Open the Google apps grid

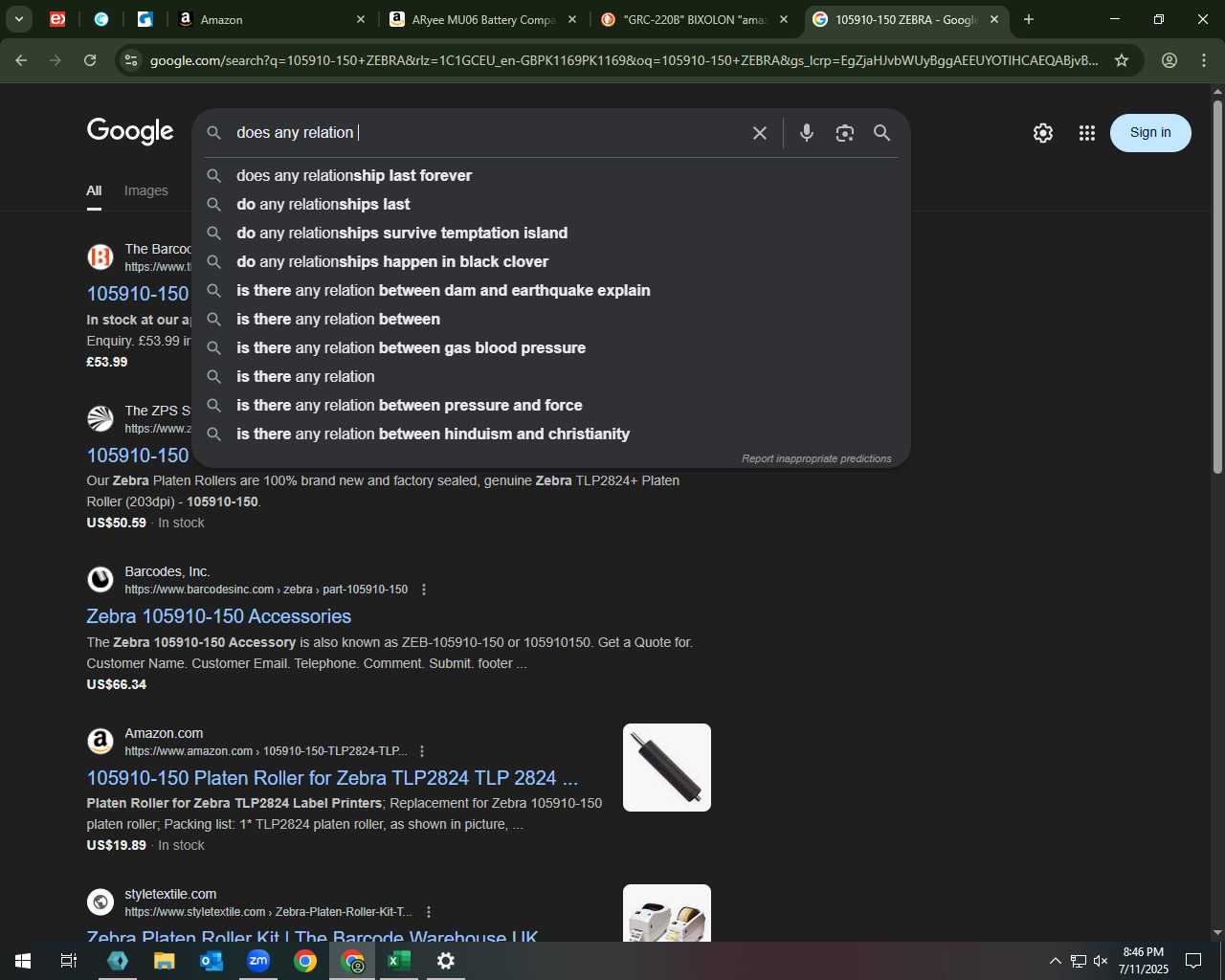tap(1087, 133)
